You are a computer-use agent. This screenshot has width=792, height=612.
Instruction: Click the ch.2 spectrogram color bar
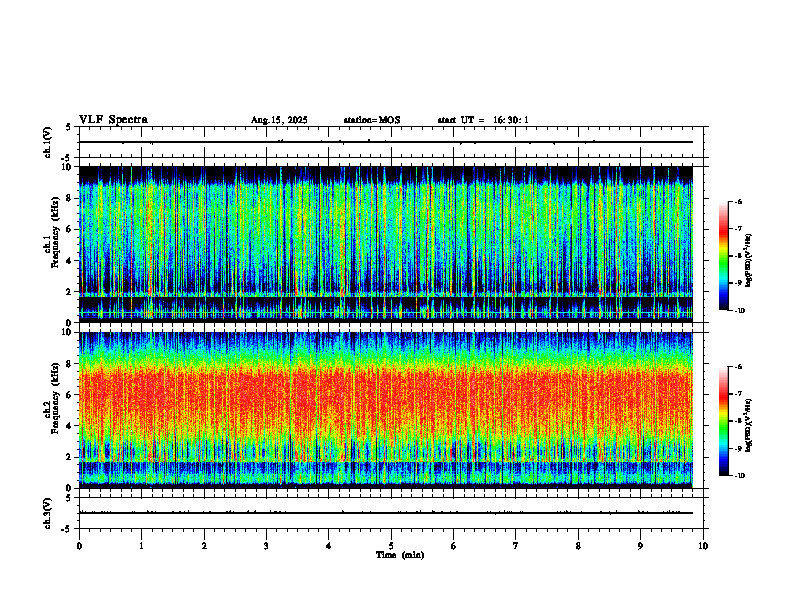[723, 421]
